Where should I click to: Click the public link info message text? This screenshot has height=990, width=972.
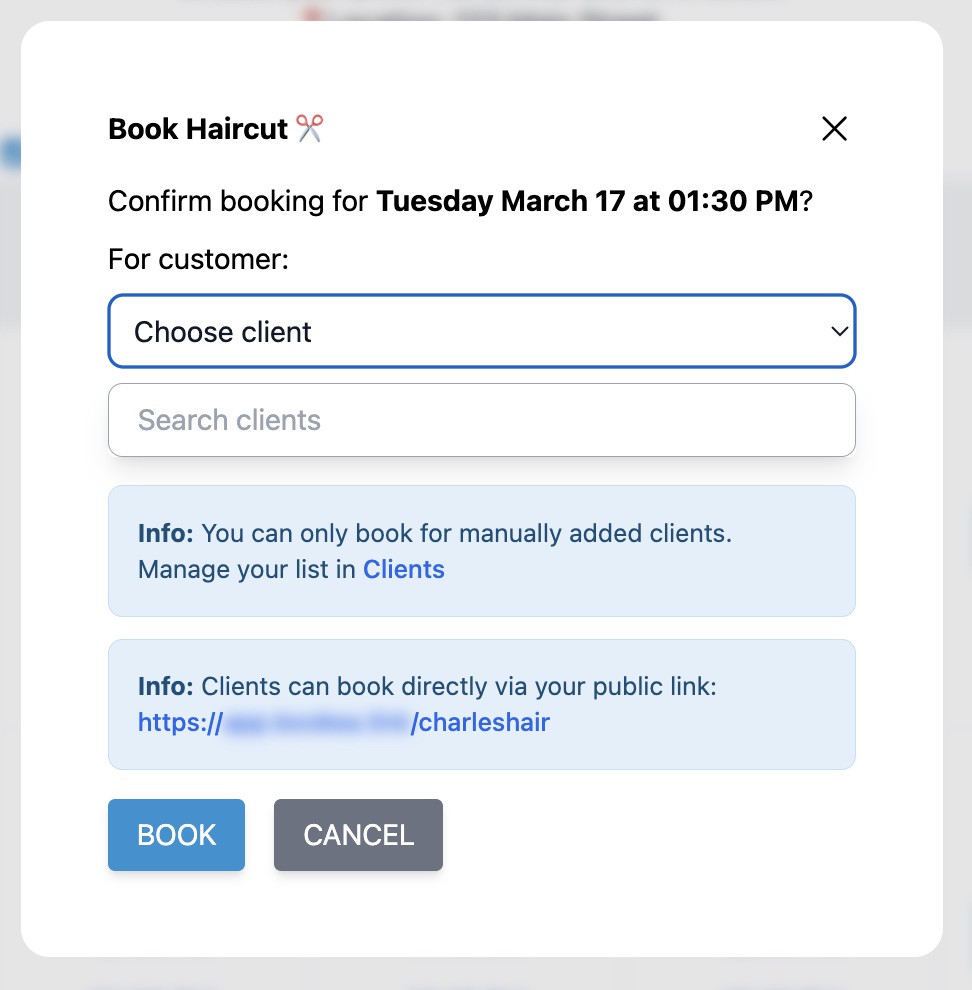point(459,687)
